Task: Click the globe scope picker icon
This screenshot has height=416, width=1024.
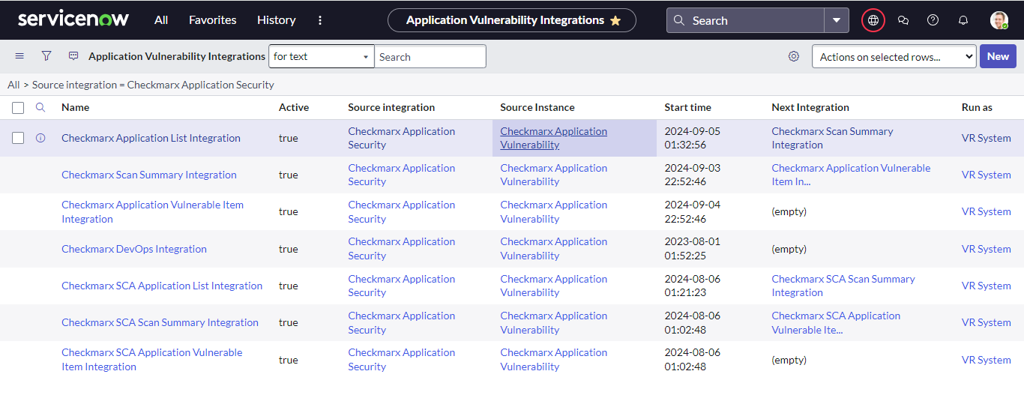Action: point(872,20)
